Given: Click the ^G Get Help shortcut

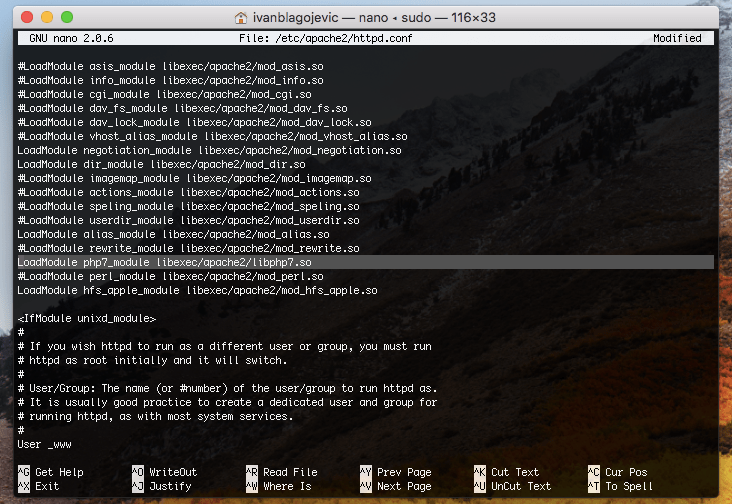Looking at the screenshot, I should 51,472.
